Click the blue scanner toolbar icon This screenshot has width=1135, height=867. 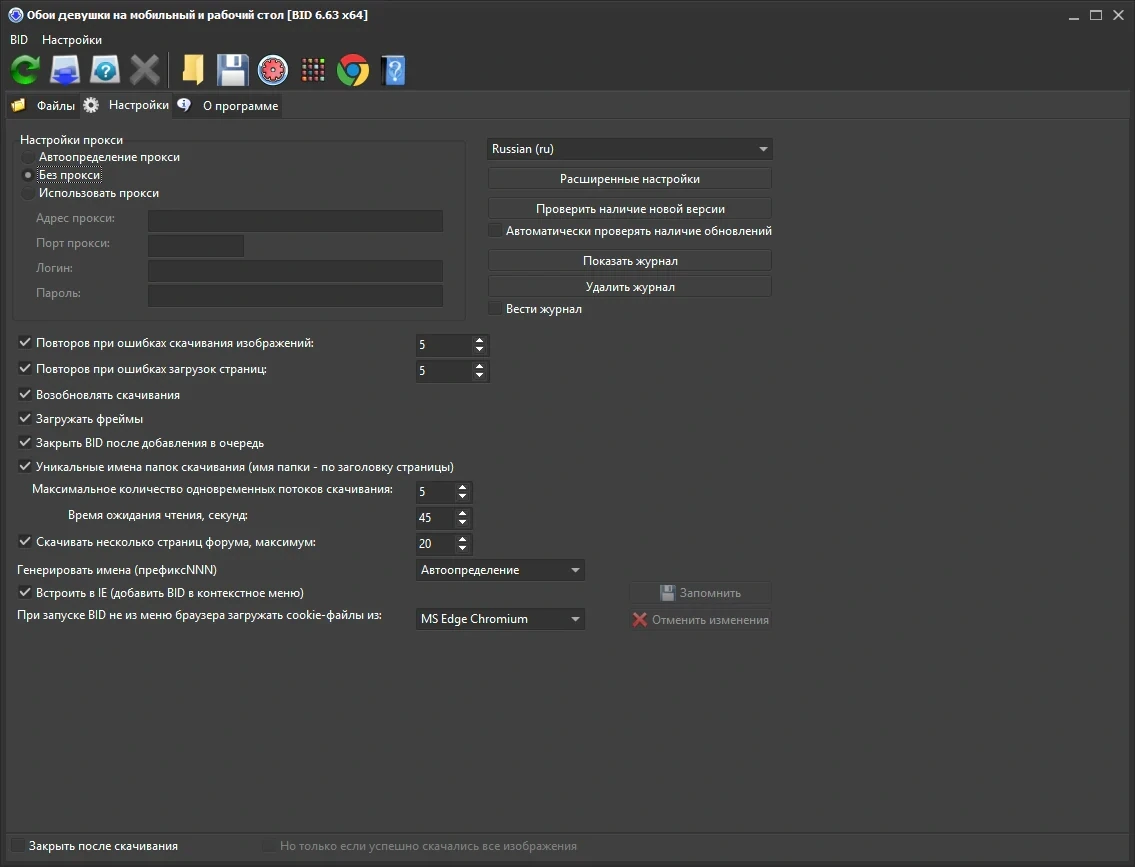(65, 70)
